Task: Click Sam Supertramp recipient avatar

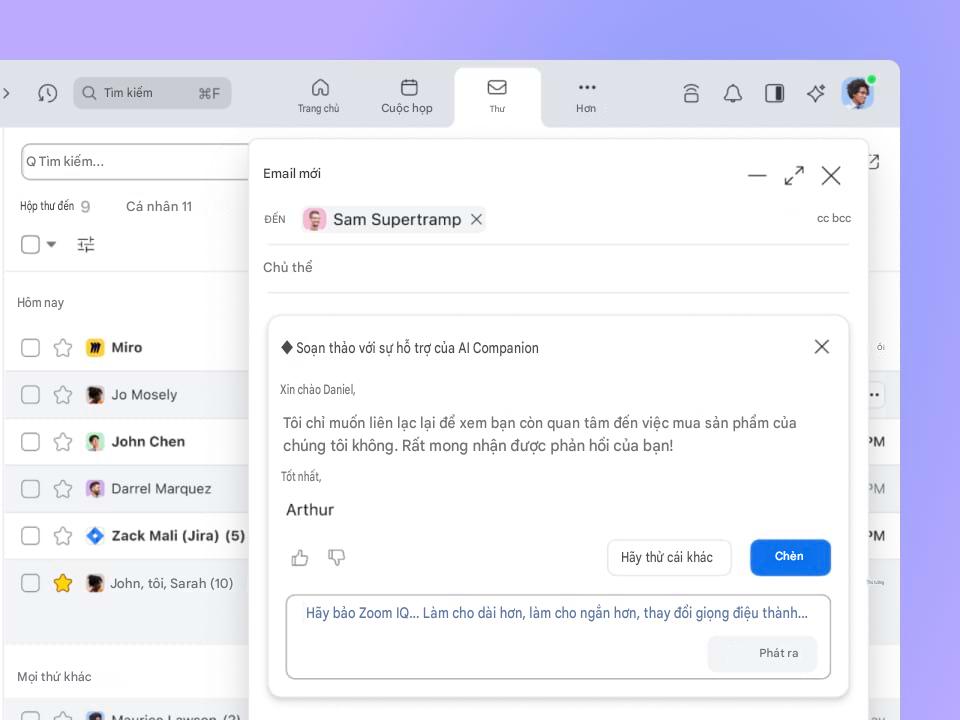Action: tap(314, 219)
